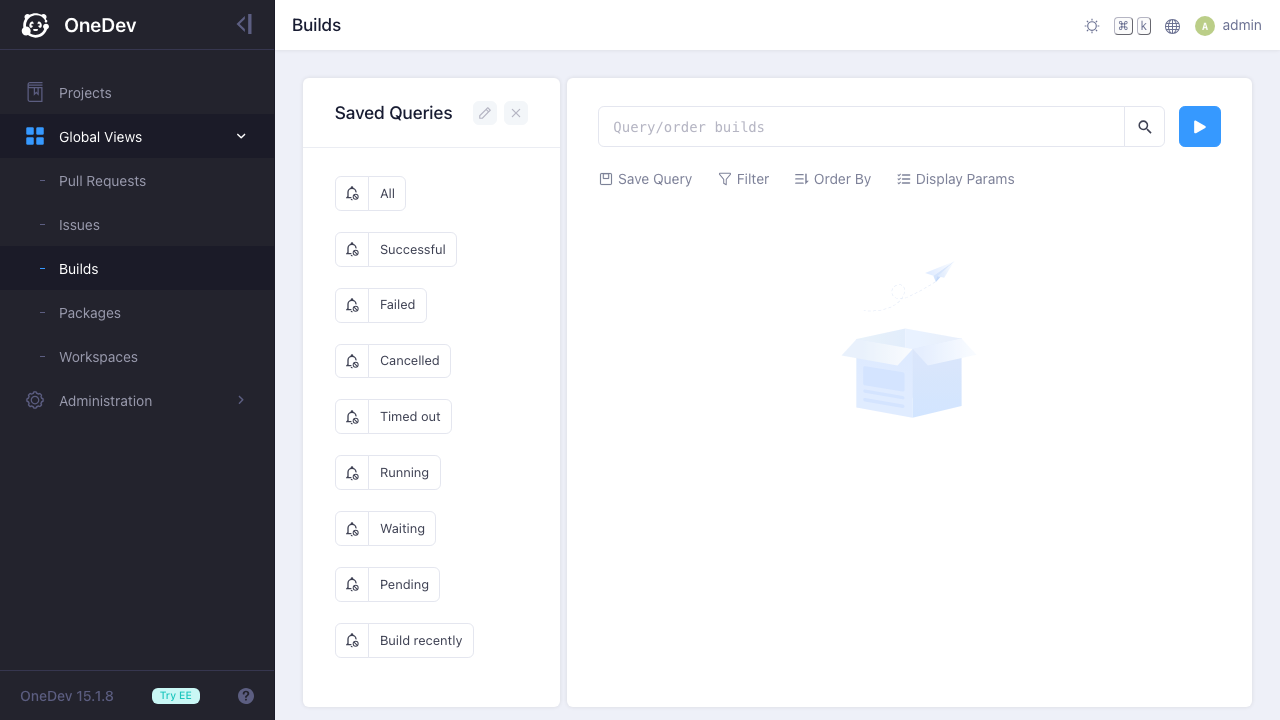The image size is (1280, 720).
Task: Open the Filter dropdown
Action: [744, 179]
